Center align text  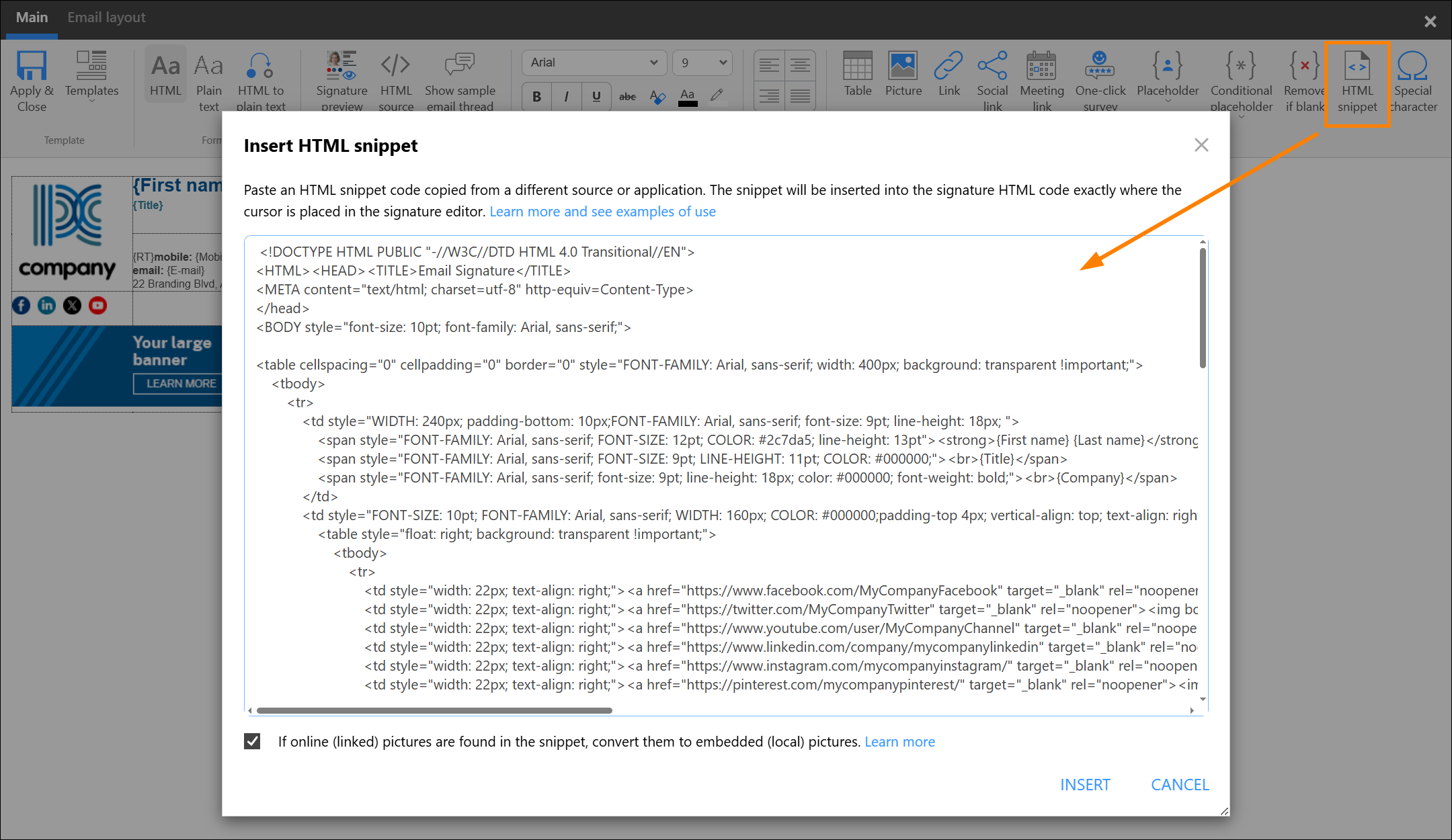(x=800, y=65)
